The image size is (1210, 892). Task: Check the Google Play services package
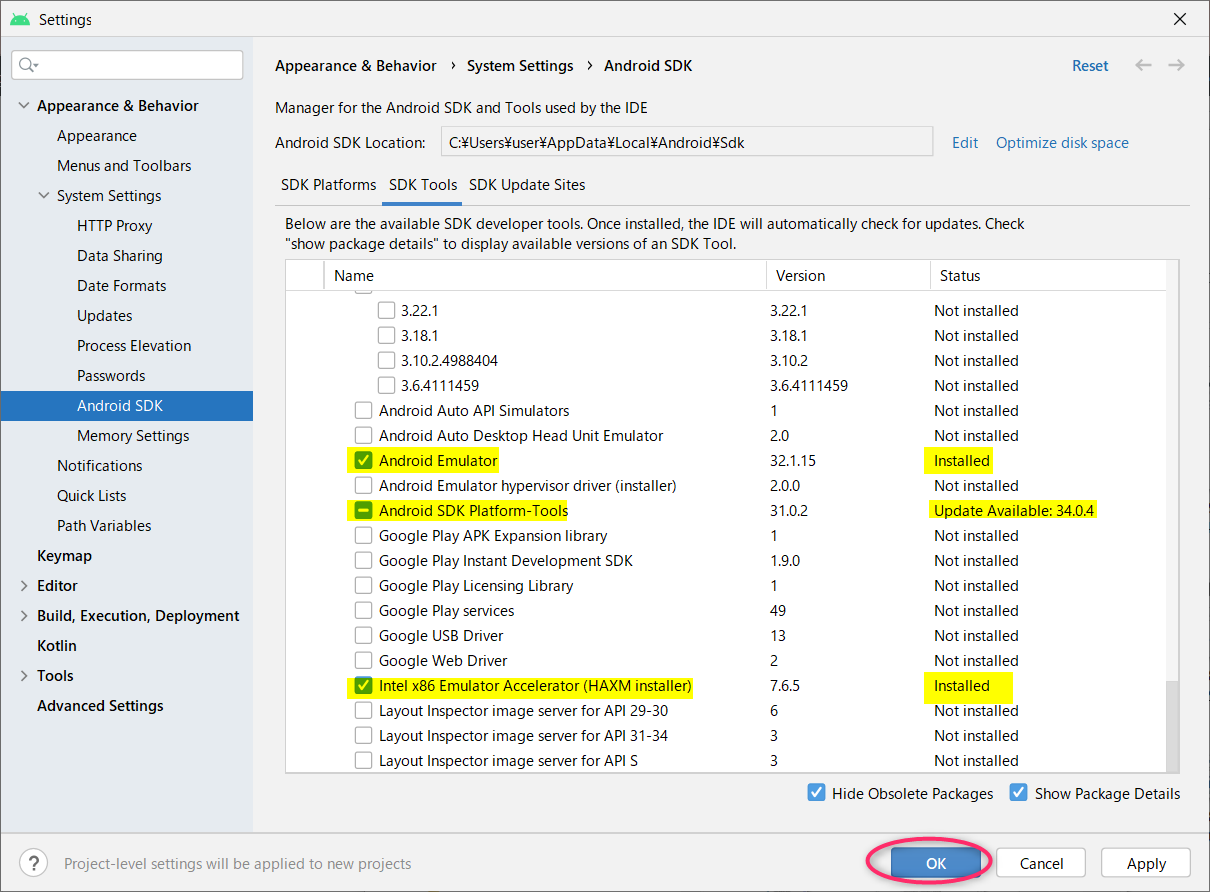pyautogui.click(x=364, y=610)
